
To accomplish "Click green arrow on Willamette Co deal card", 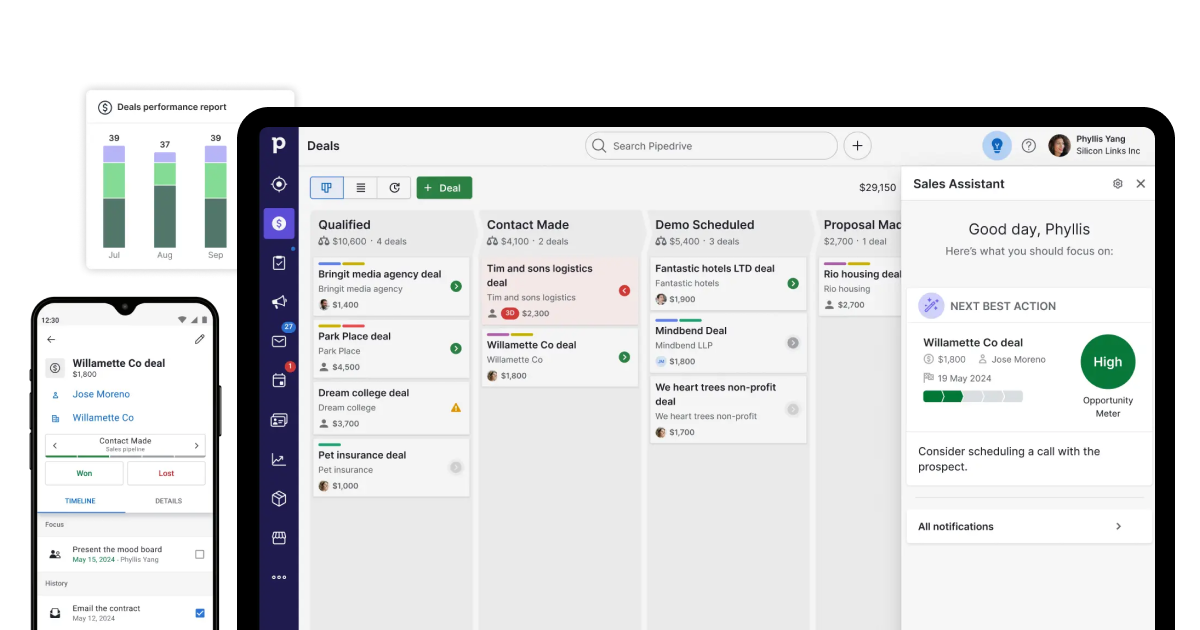I will tap(624, 357).
